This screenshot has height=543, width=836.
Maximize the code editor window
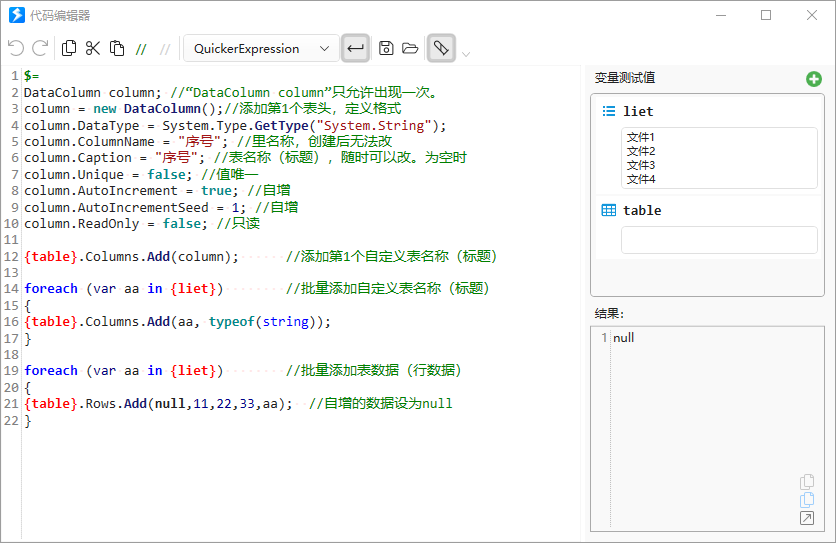(766, 15)
